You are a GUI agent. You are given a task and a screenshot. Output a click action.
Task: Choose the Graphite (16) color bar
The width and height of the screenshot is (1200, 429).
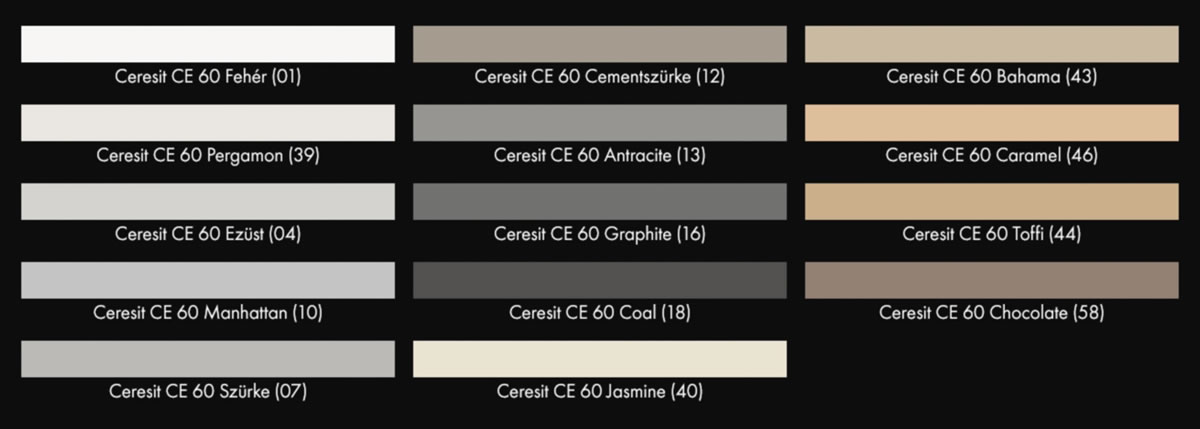tap(600, 202)
